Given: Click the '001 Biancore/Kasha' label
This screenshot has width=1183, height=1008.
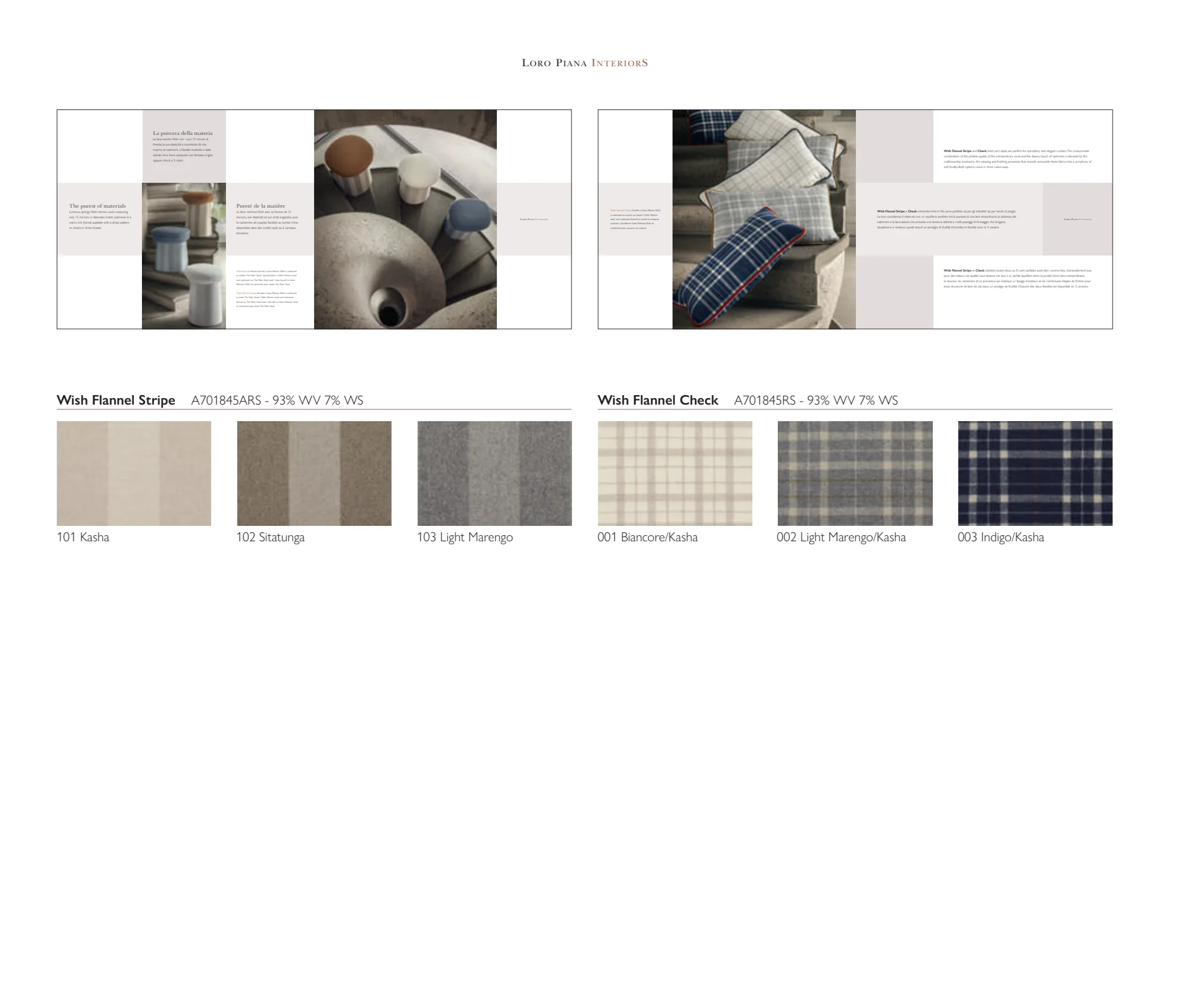Looking at the screenshot, I should point(648,537).
